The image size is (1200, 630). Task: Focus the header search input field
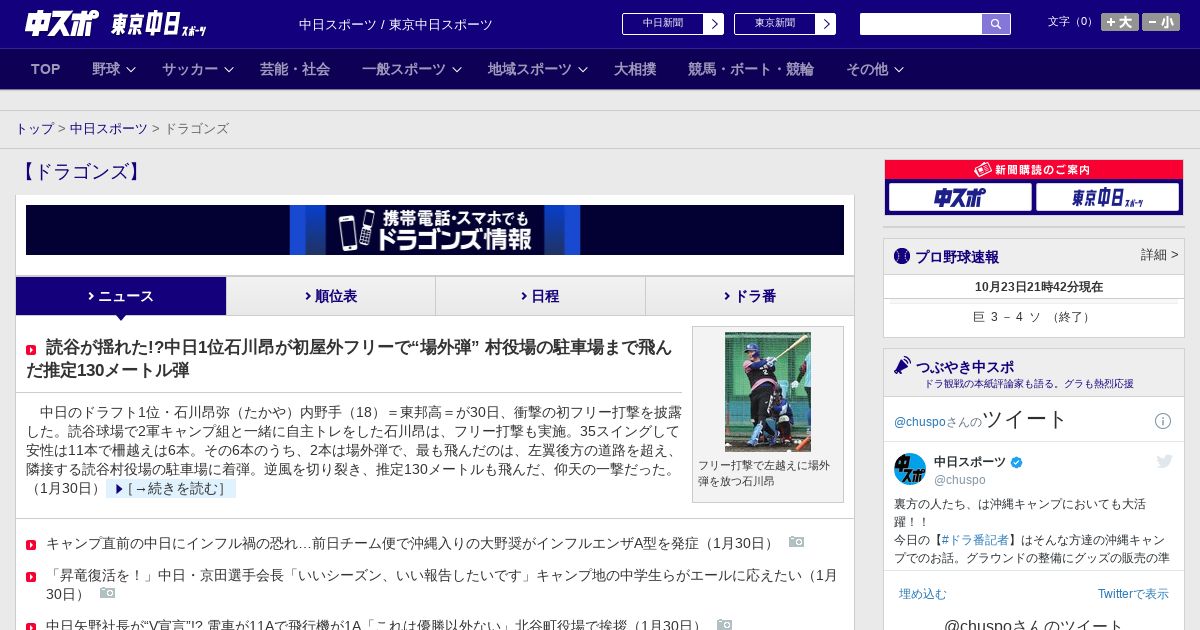[x=921, y=24]
